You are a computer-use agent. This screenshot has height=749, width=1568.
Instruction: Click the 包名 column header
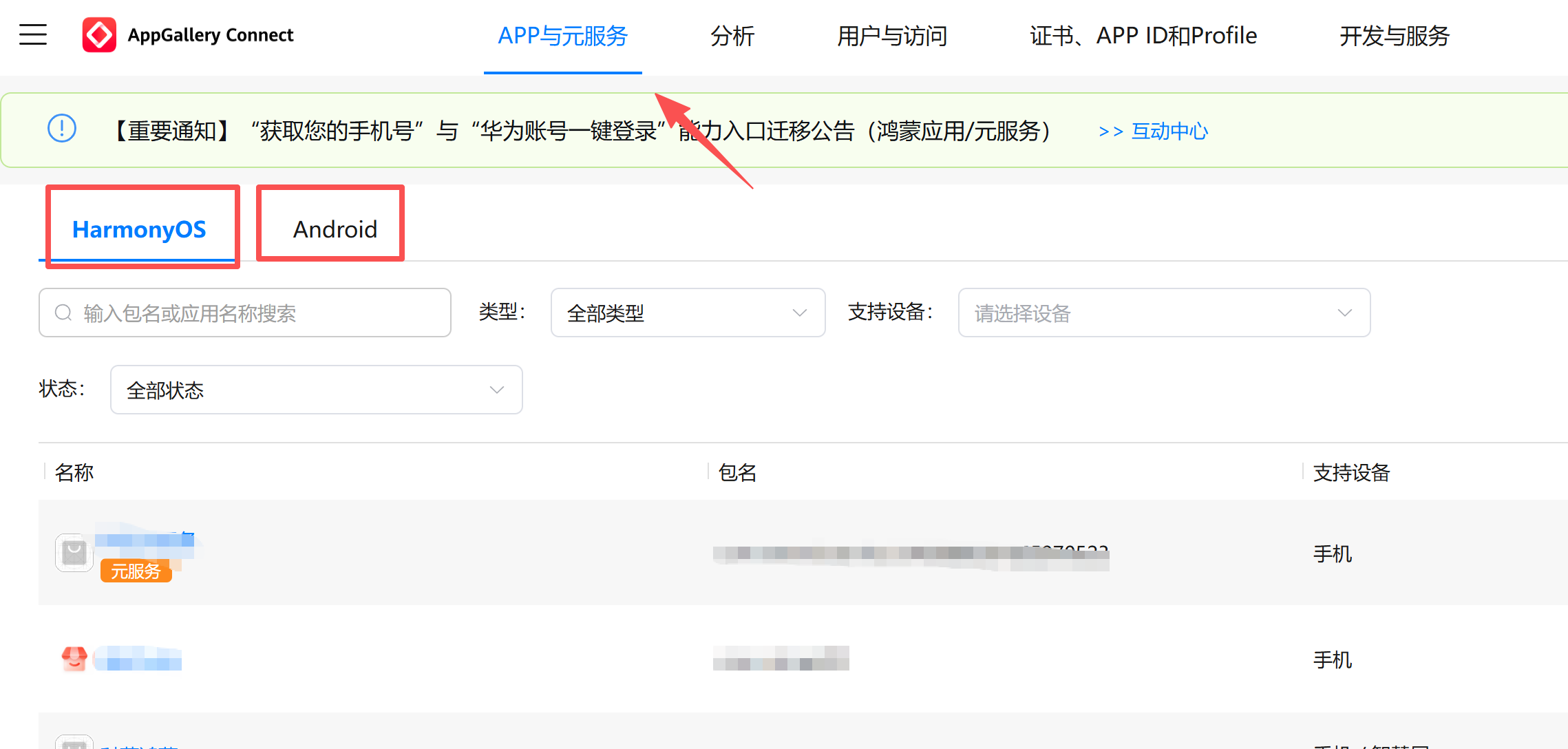[738, 473]
